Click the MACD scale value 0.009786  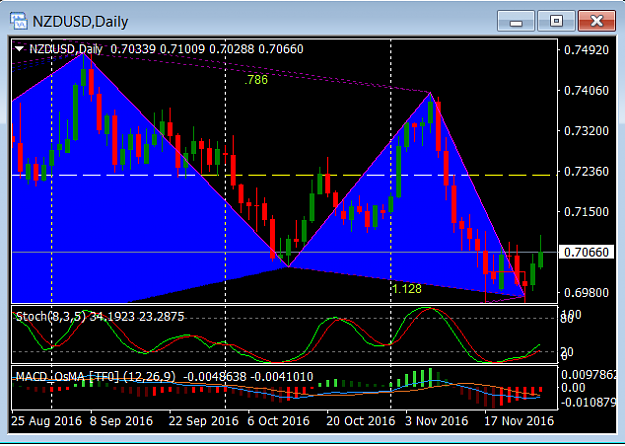pos(588,375)
